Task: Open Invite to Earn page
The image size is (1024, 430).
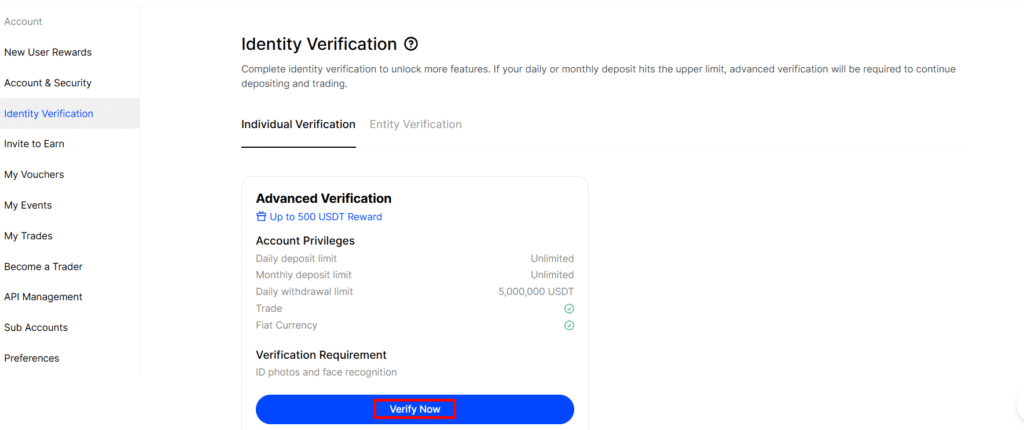Action: tap(34, 144)
